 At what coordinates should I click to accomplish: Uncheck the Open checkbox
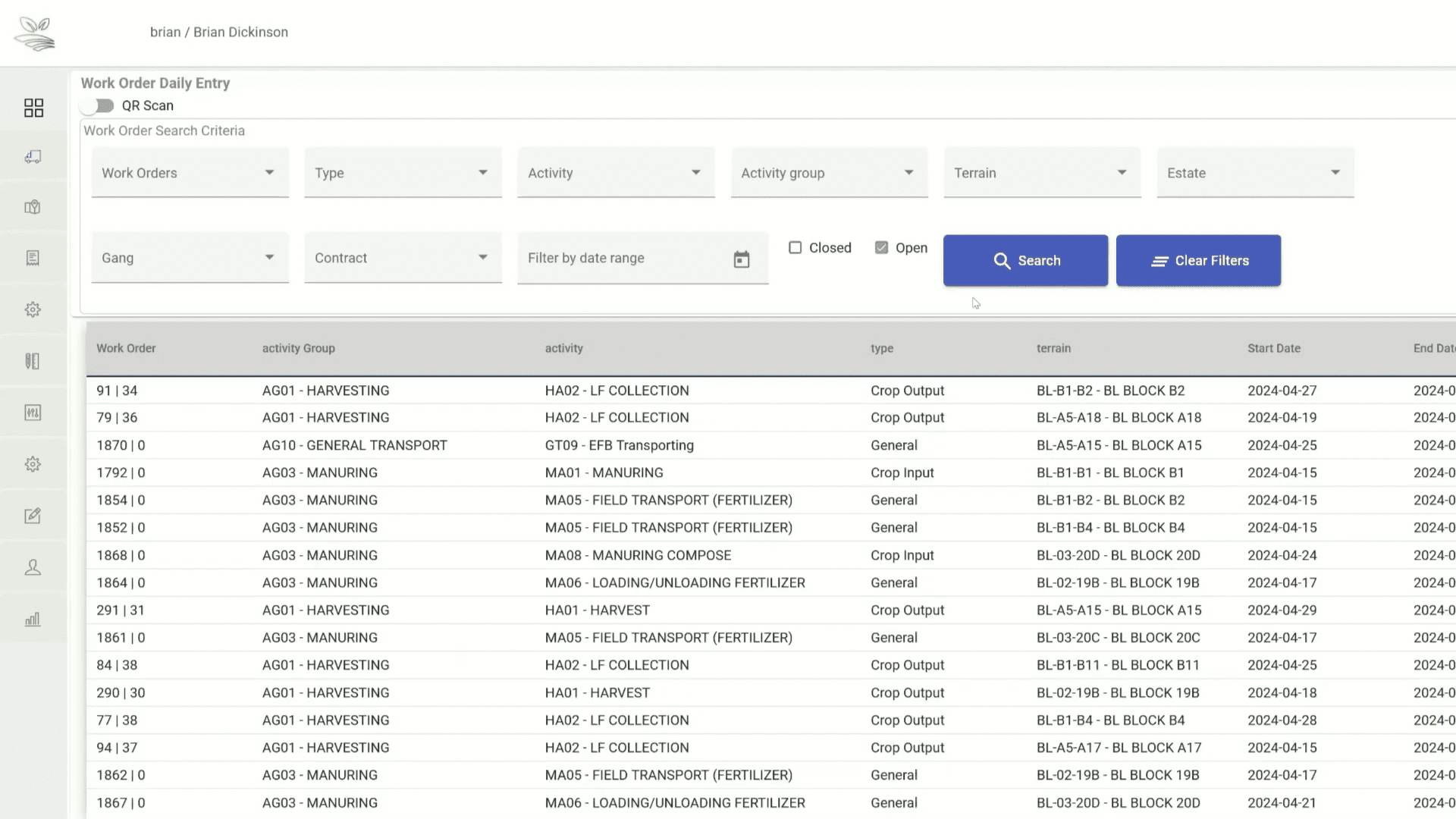click(x=881, y=248)
